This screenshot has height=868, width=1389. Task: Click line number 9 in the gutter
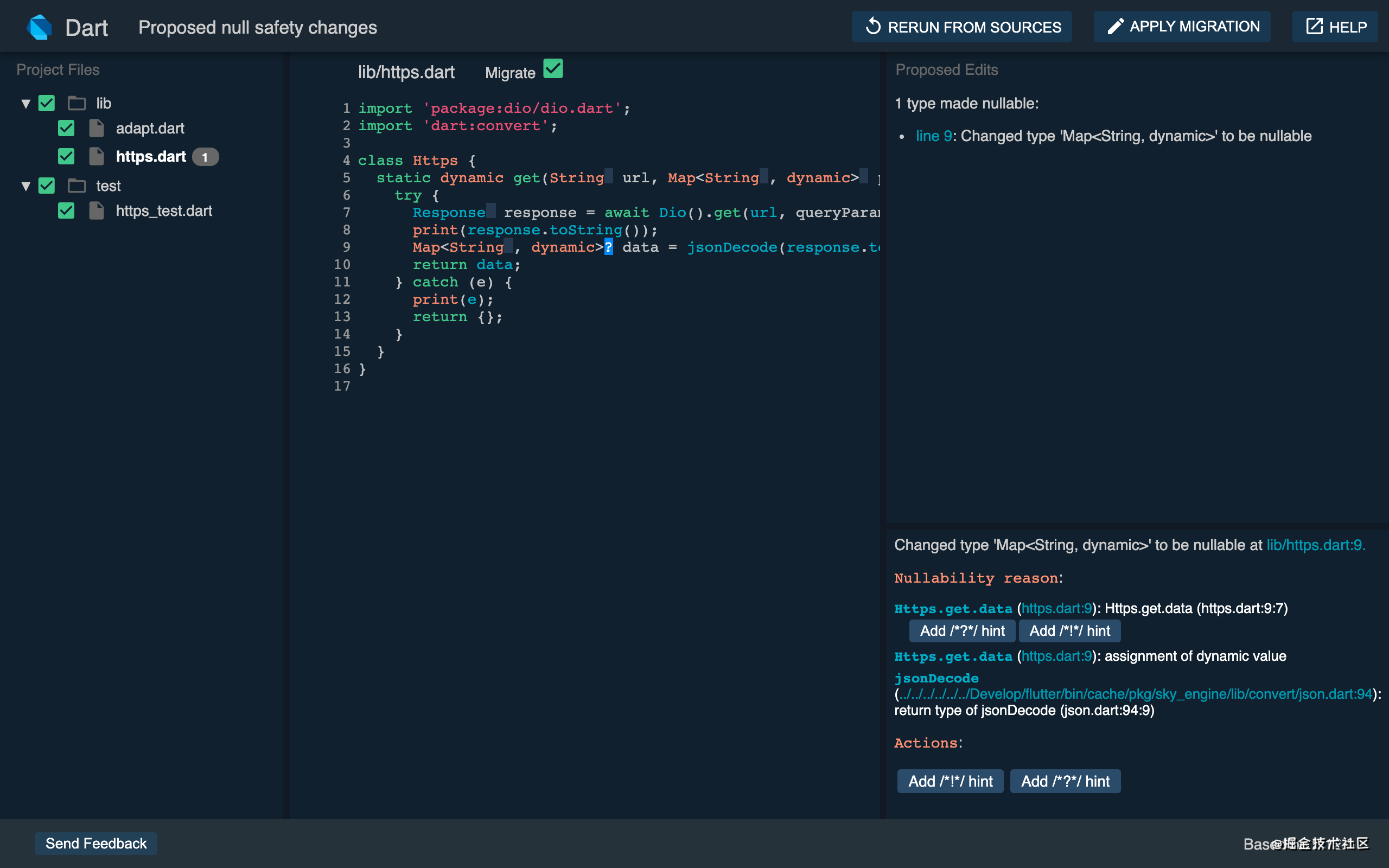347,247
